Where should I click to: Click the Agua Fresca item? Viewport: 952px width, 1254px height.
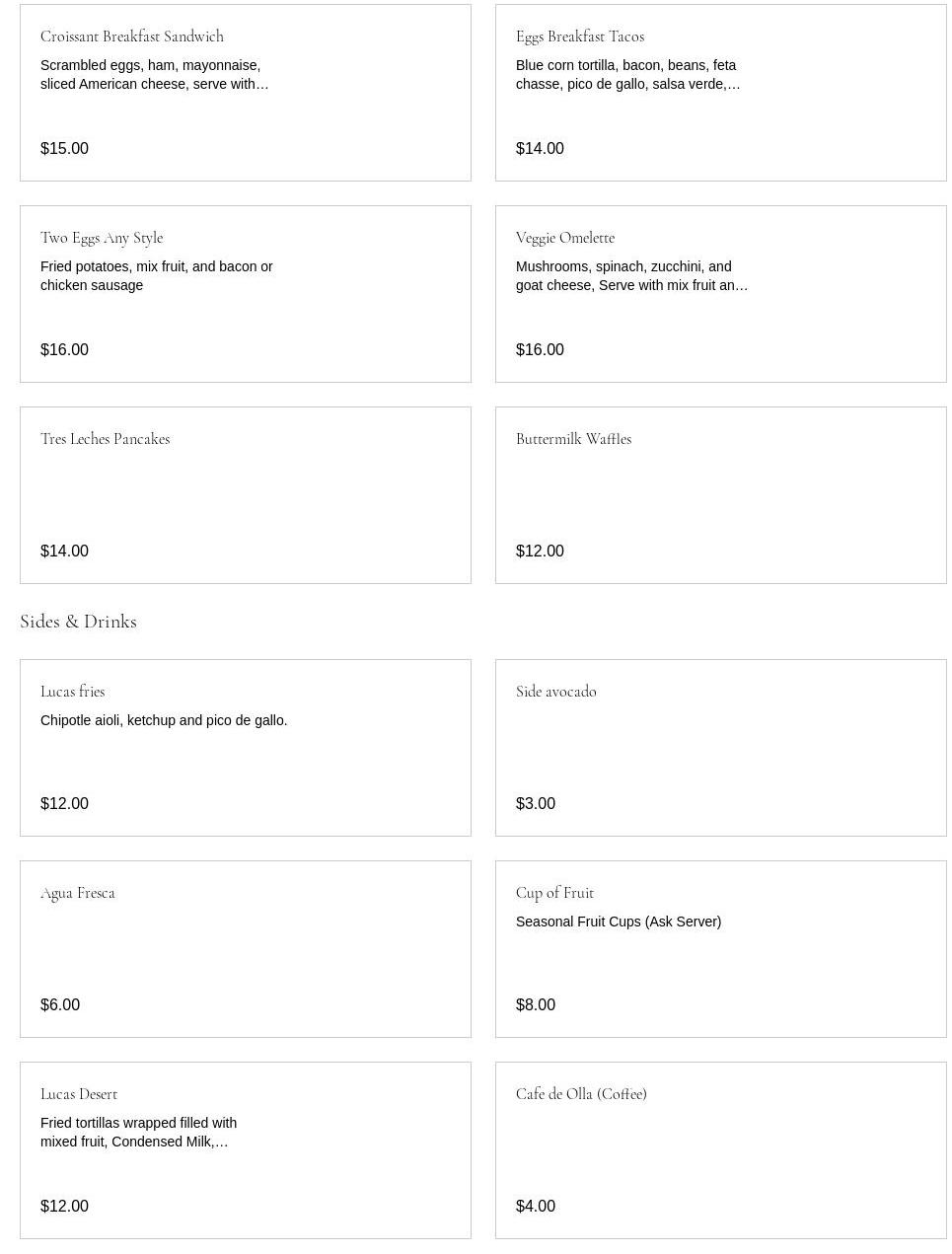(245, 949)
